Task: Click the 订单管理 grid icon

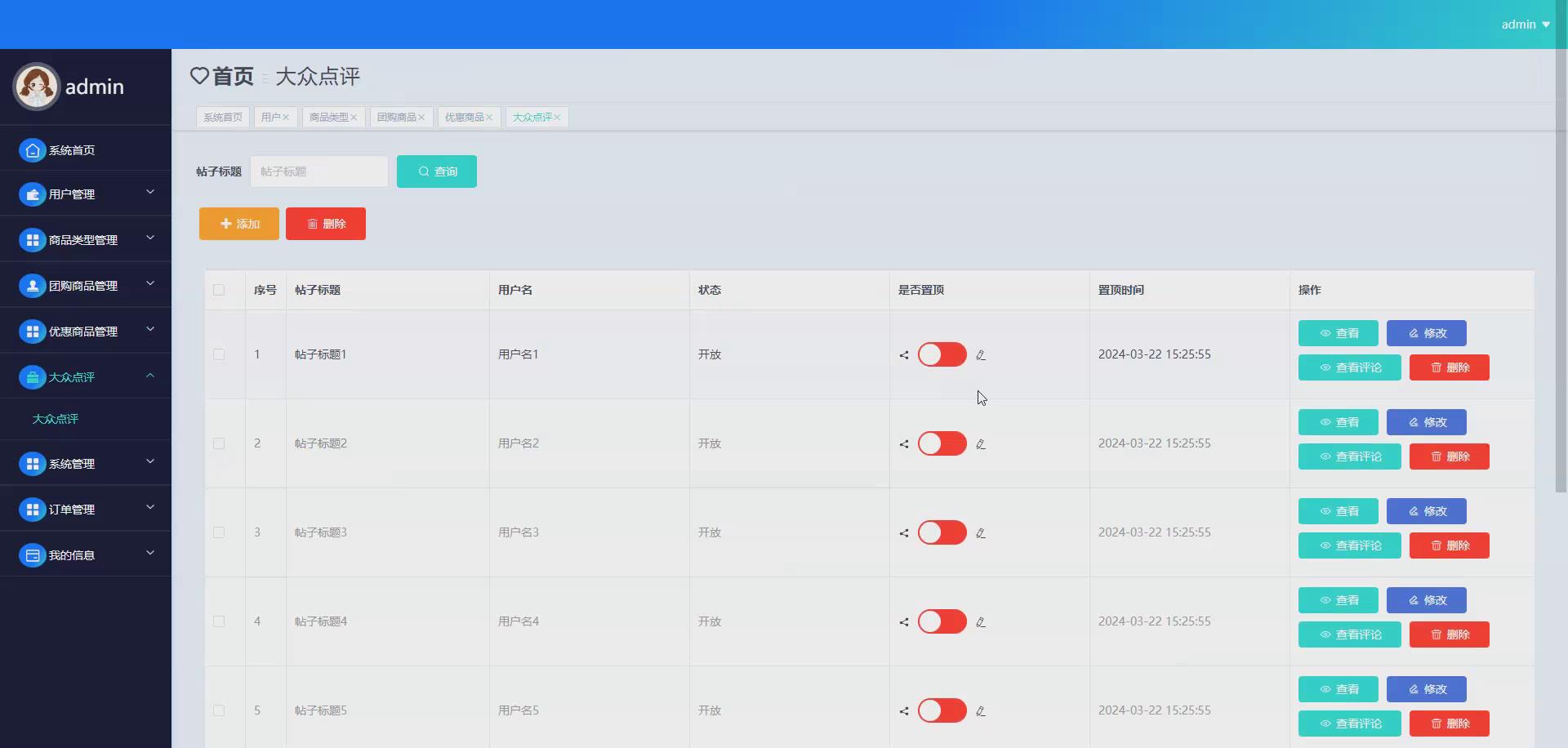Action: coord(33,510)
